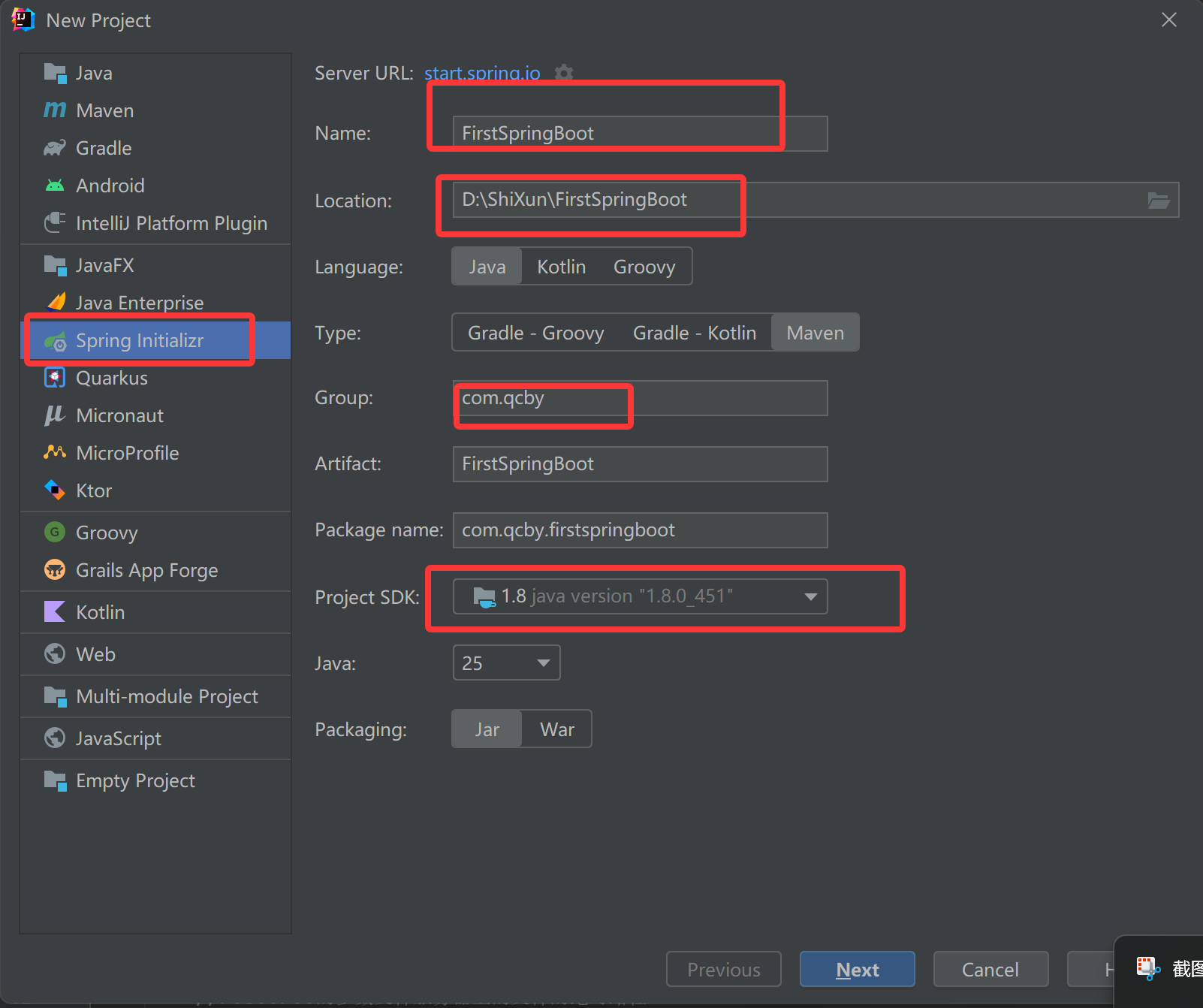
Task: Browse for location with folder icon
Action: 1159,201
